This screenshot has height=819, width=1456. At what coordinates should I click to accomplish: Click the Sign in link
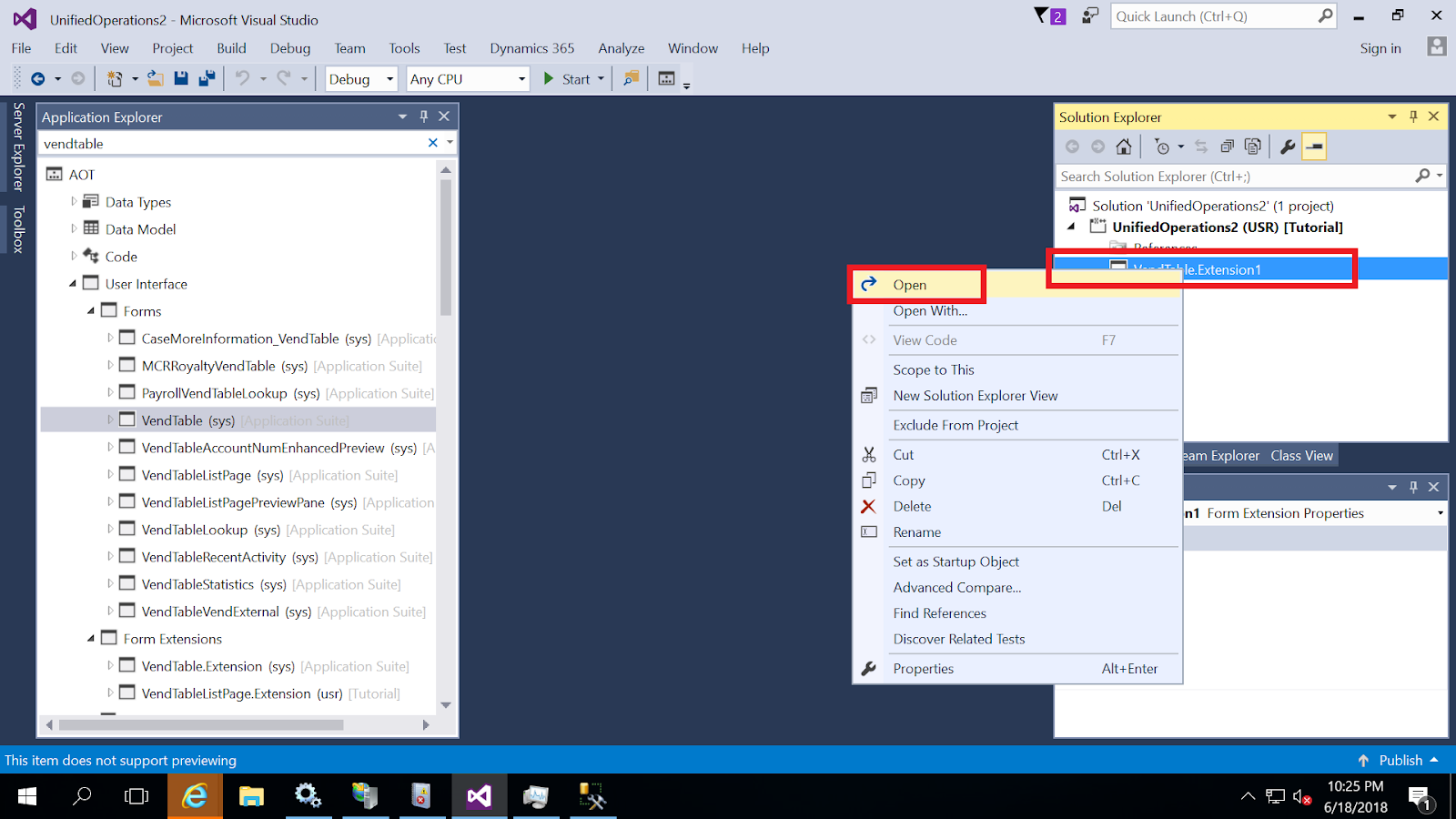pyautogui.click(x=1380, y=48)
